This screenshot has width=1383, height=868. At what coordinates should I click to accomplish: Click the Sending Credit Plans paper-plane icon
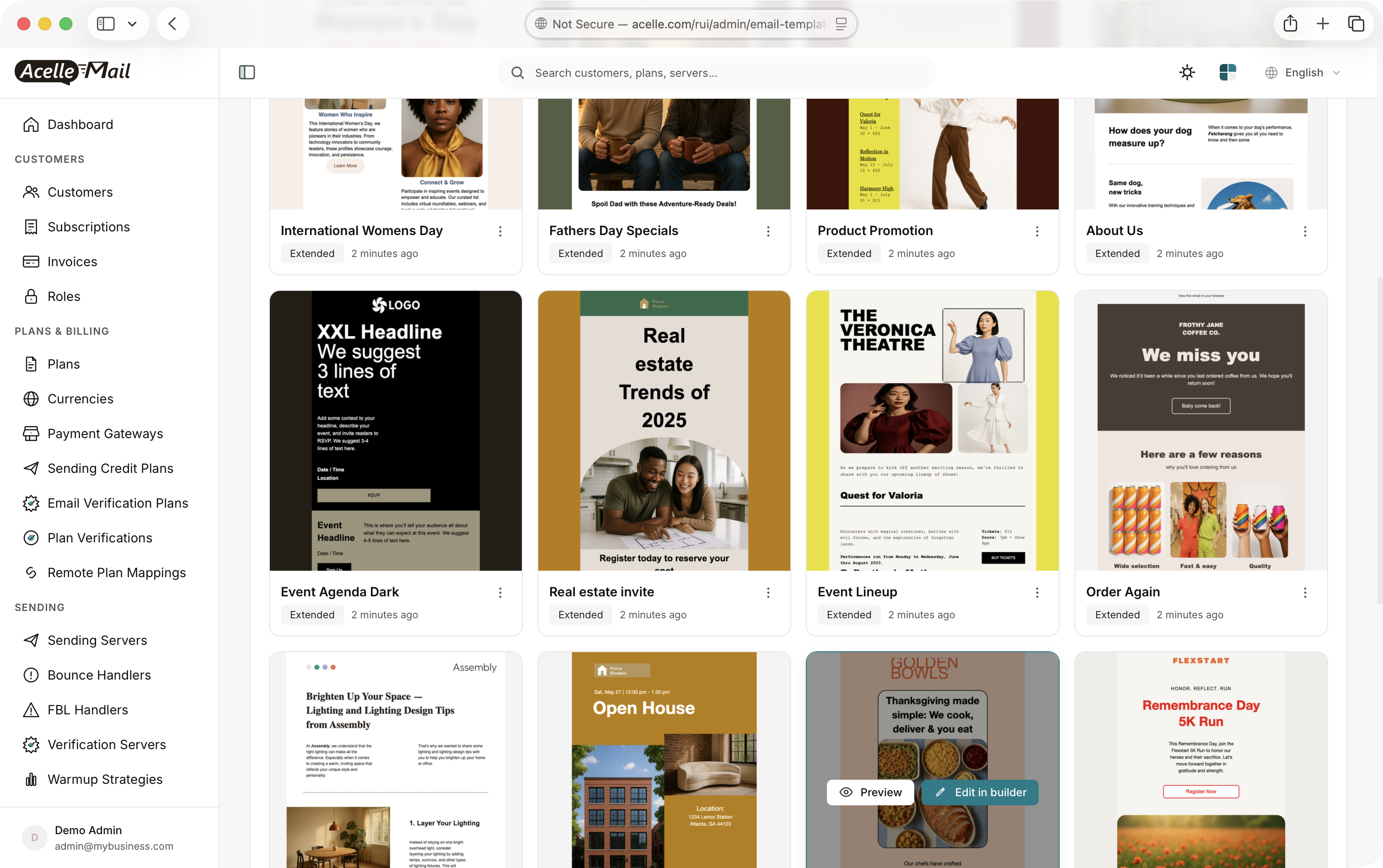31,468
